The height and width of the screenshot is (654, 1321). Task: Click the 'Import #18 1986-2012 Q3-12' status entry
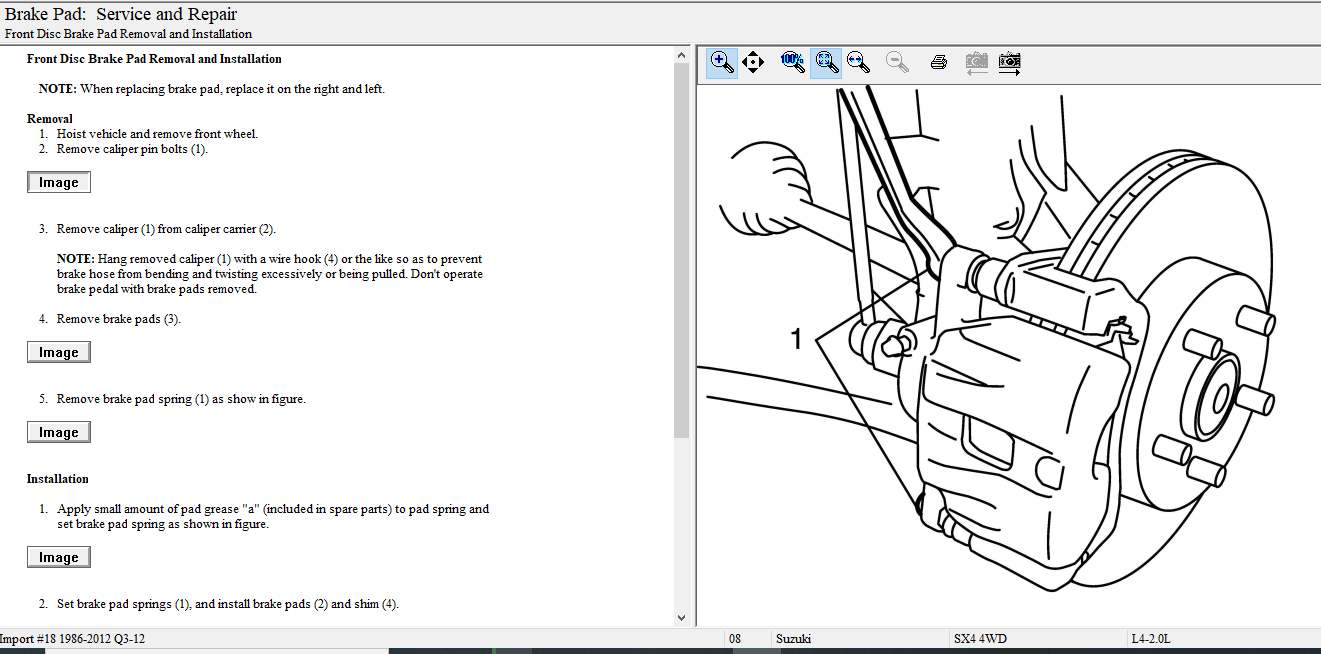coord(73,638)
